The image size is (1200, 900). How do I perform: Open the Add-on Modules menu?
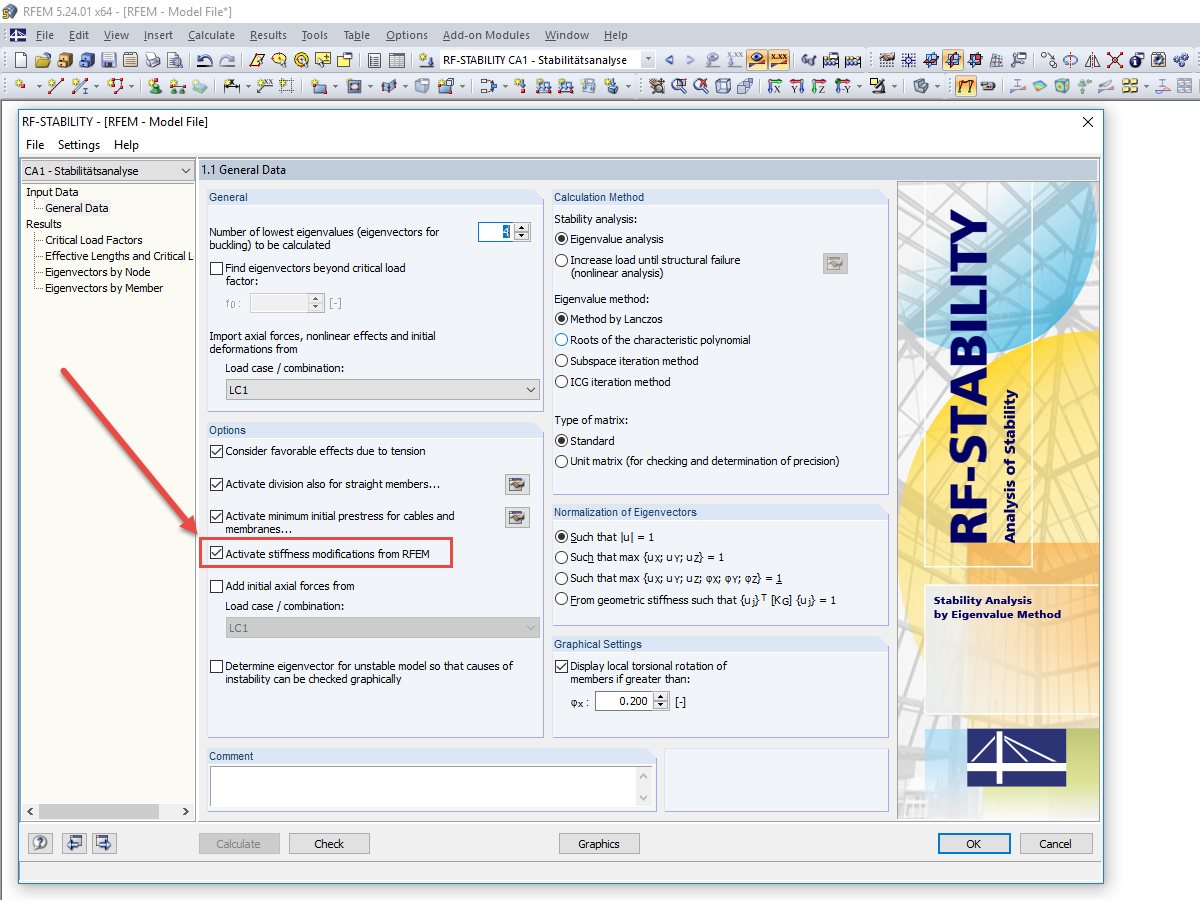tap(486, 34)
